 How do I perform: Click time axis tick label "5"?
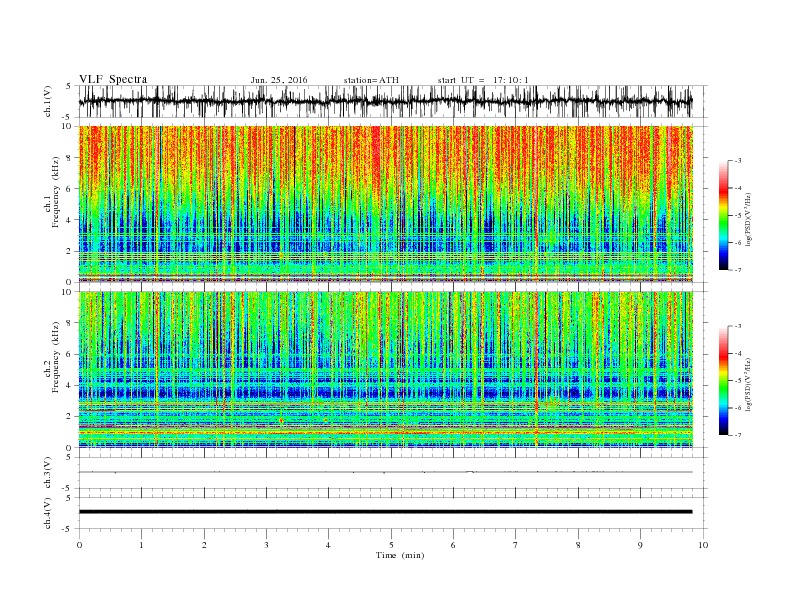click(x=391, y=545)
